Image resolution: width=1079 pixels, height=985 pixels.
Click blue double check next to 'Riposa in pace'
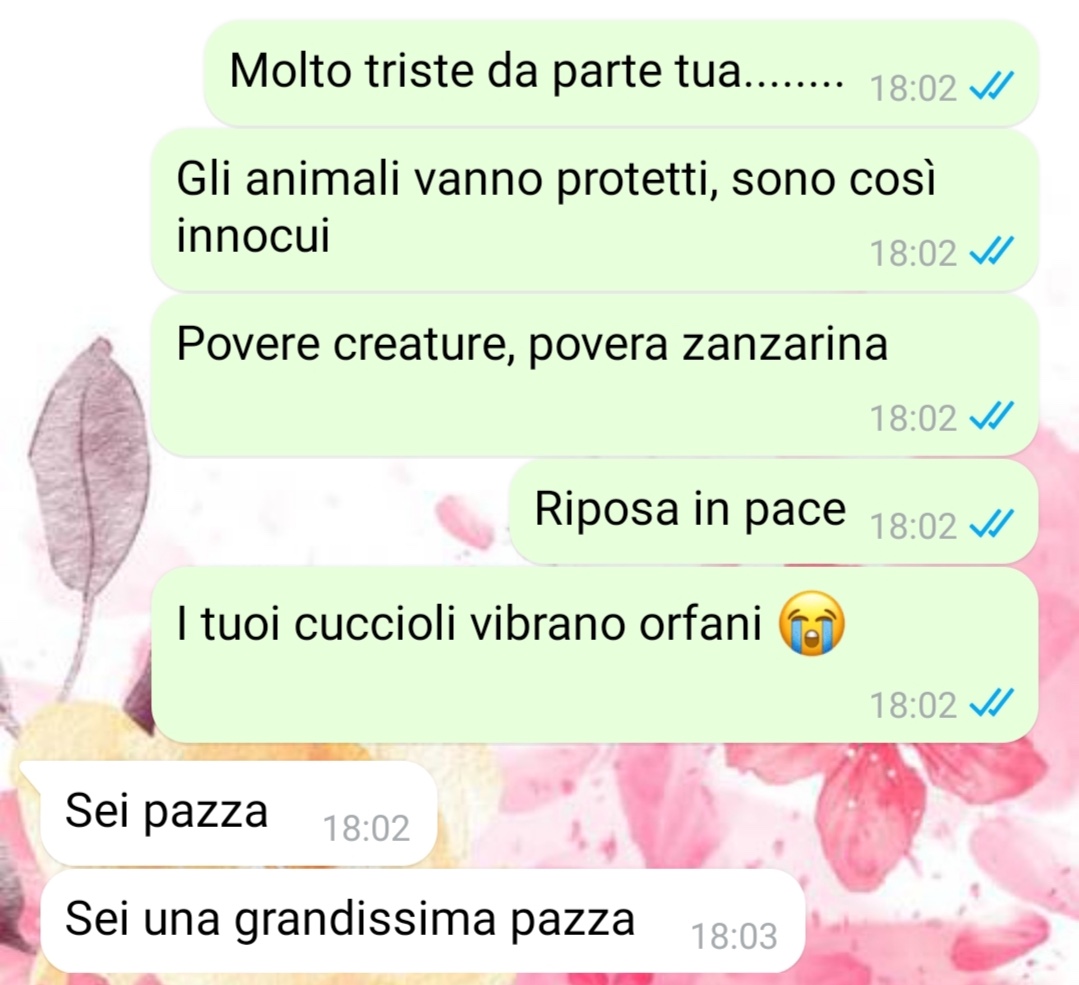[991, 525]
